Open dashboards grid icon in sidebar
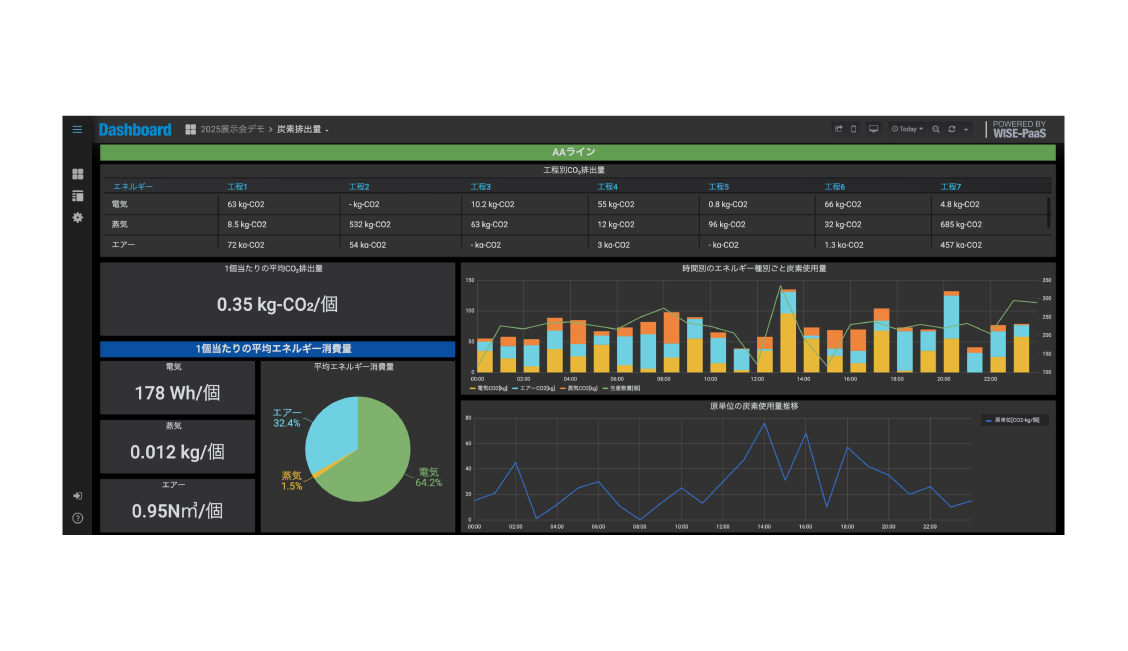This screenshot has height=651, width=1128. coord(78,174)
